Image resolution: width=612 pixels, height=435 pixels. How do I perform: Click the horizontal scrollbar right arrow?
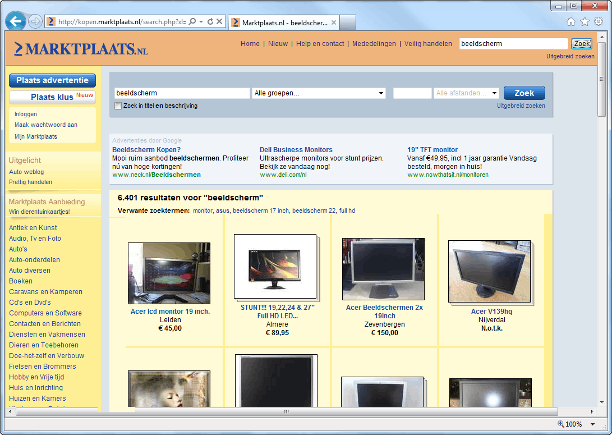coord(592,412)
